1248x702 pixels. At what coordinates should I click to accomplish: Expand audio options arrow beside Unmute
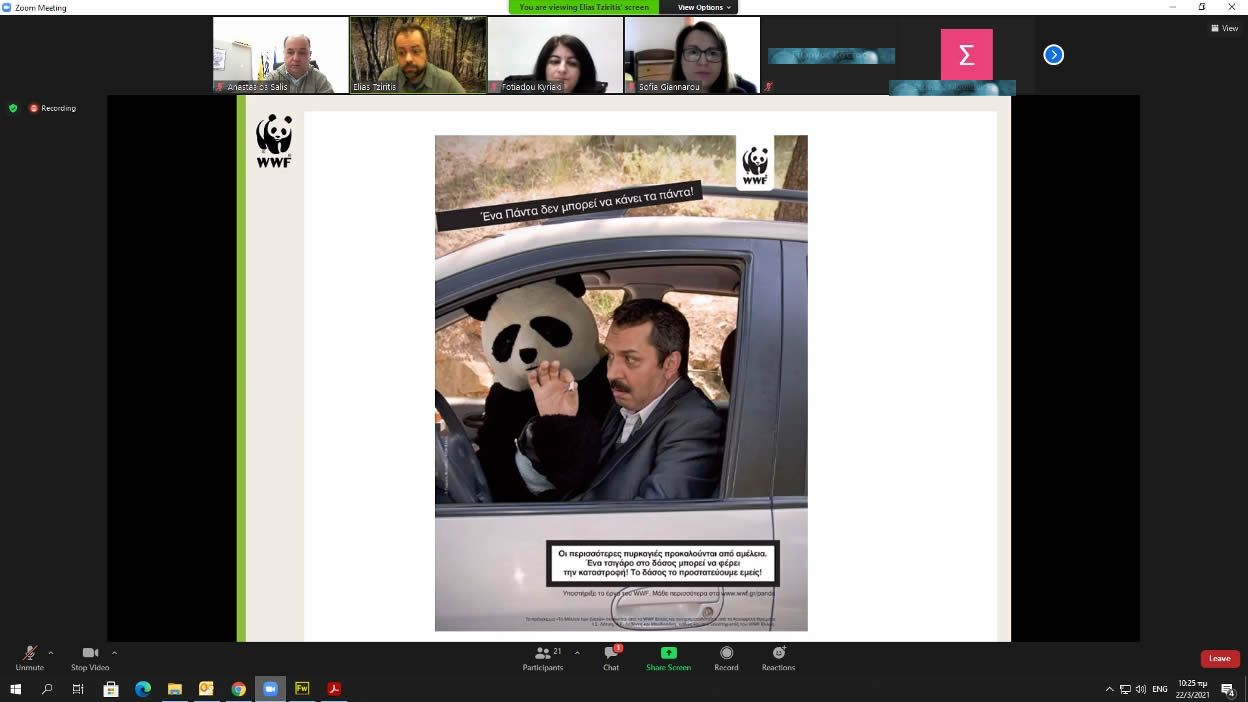[51, 653]
